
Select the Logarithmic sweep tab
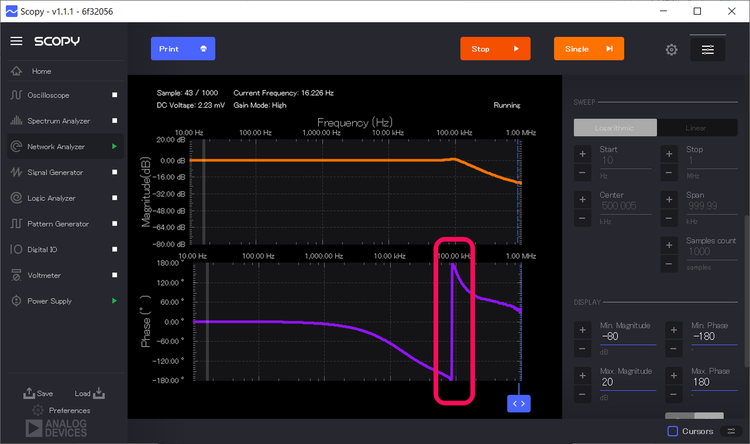[x=615, y=128]
